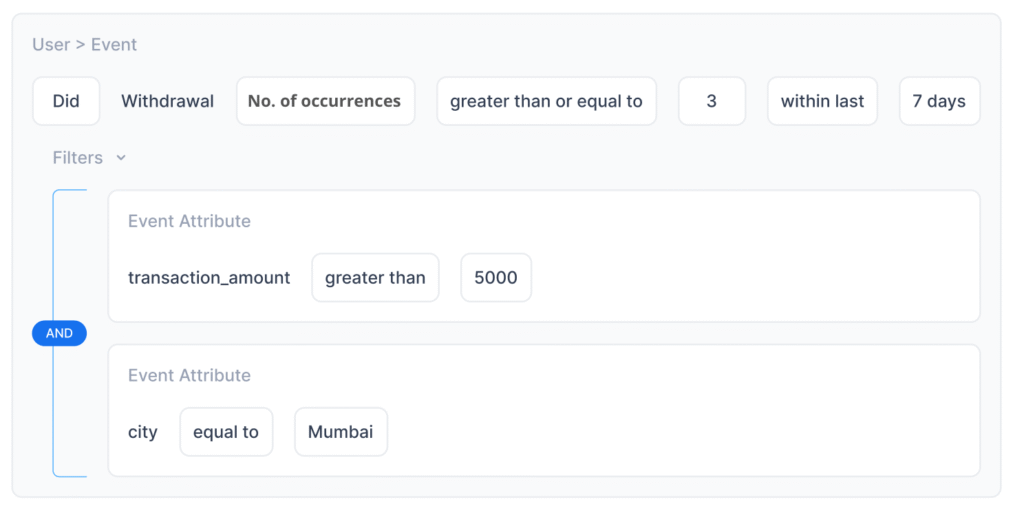Change the equal to operator for city
The width and height of the screenshot is (1024, 515).
226,432
